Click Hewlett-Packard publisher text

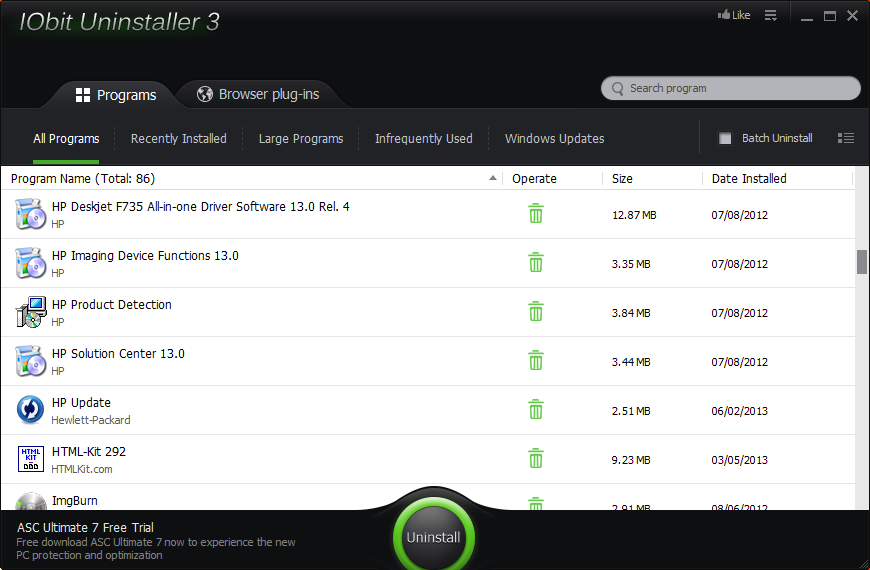91,420
